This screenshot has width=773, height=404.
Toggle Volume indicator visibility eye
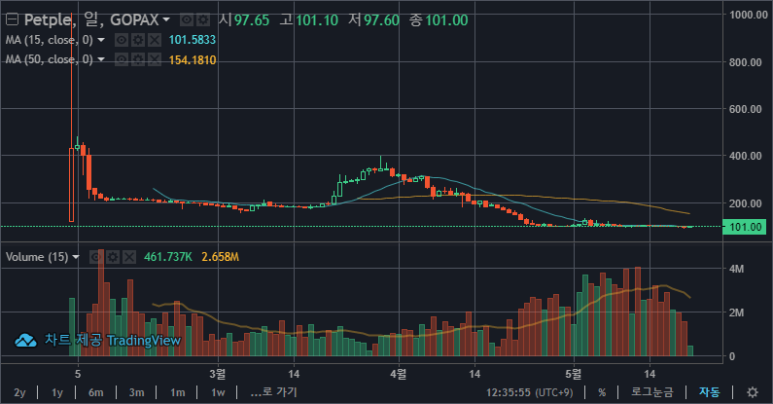(96, 257)
